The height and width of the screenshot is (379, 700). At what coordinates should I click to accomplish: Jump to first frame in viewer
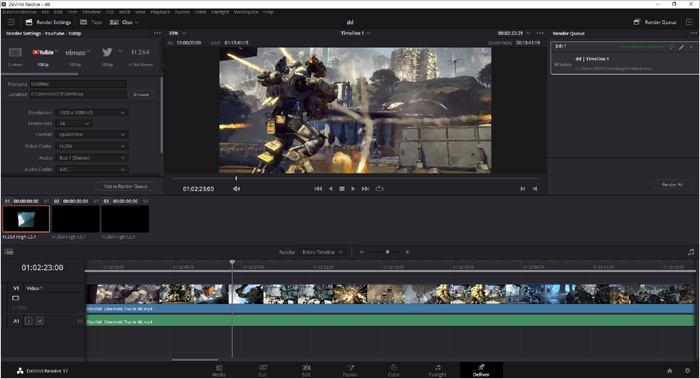[x=318, y=189]
